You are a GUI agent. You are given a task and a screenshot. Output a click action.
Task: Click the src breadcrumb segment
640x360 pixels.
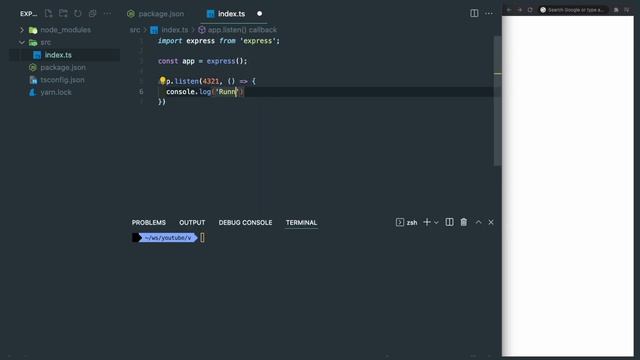[x=135, y=30]
